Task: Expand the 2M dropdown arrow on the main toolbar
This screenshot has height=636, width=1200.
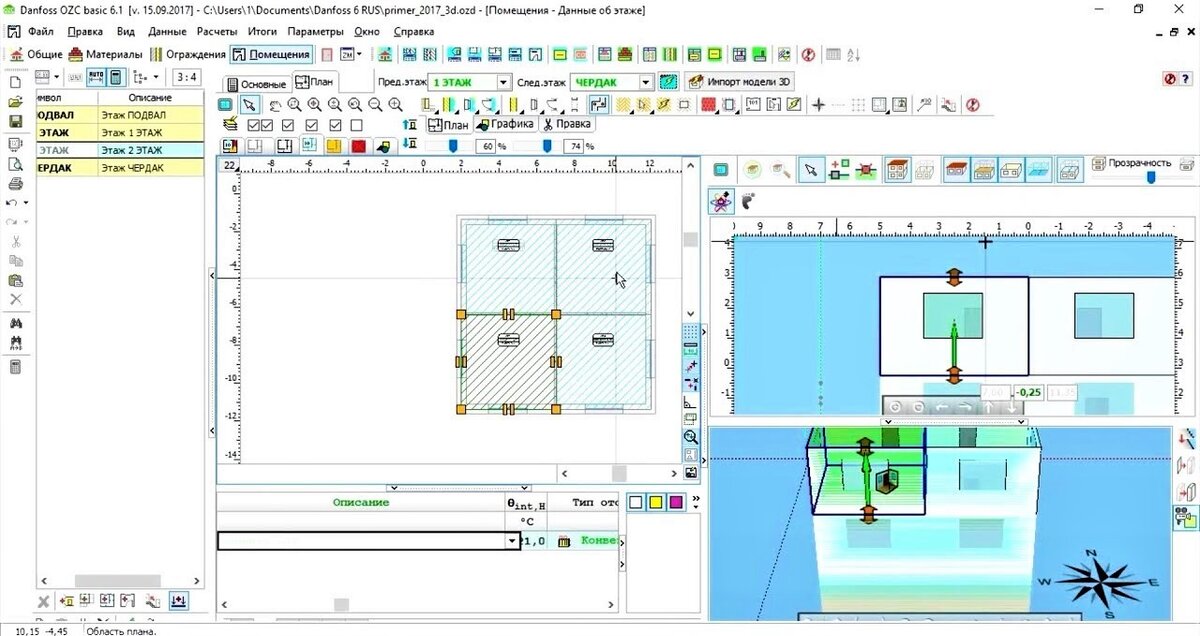Action: [359, 54]
